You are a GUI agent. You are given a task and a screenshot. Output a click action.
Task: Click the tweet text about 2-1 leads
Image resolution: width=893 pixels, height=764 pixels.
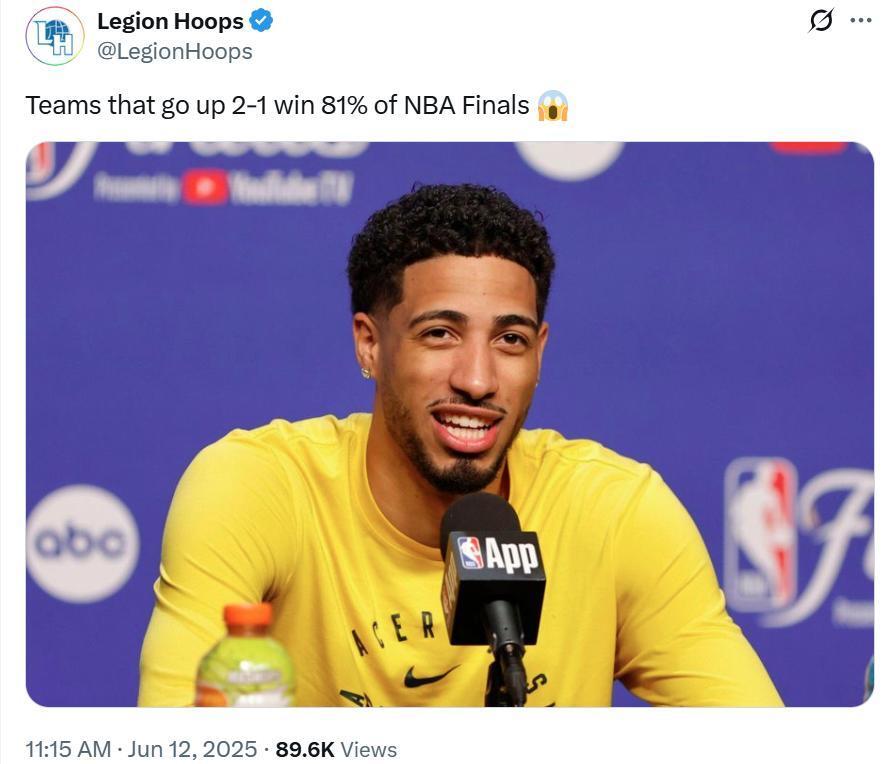tap(277, 105)
